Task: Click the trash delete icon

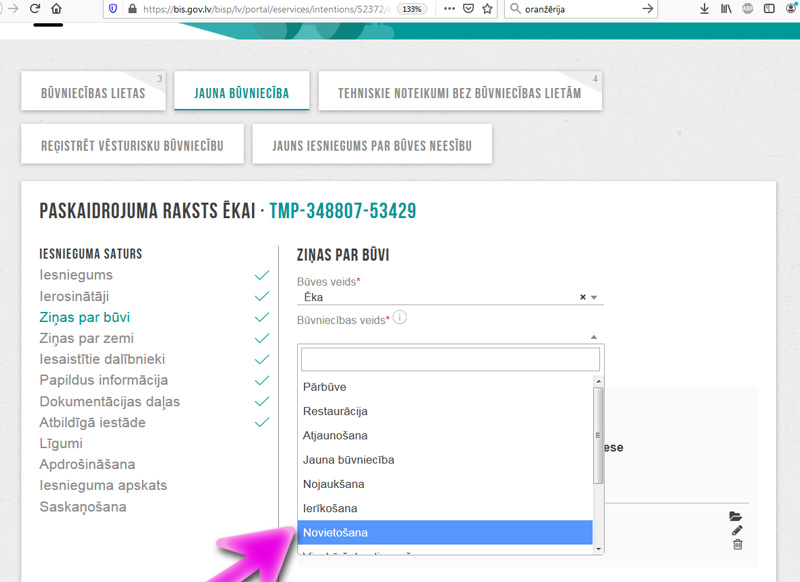Action: [737, 544]
